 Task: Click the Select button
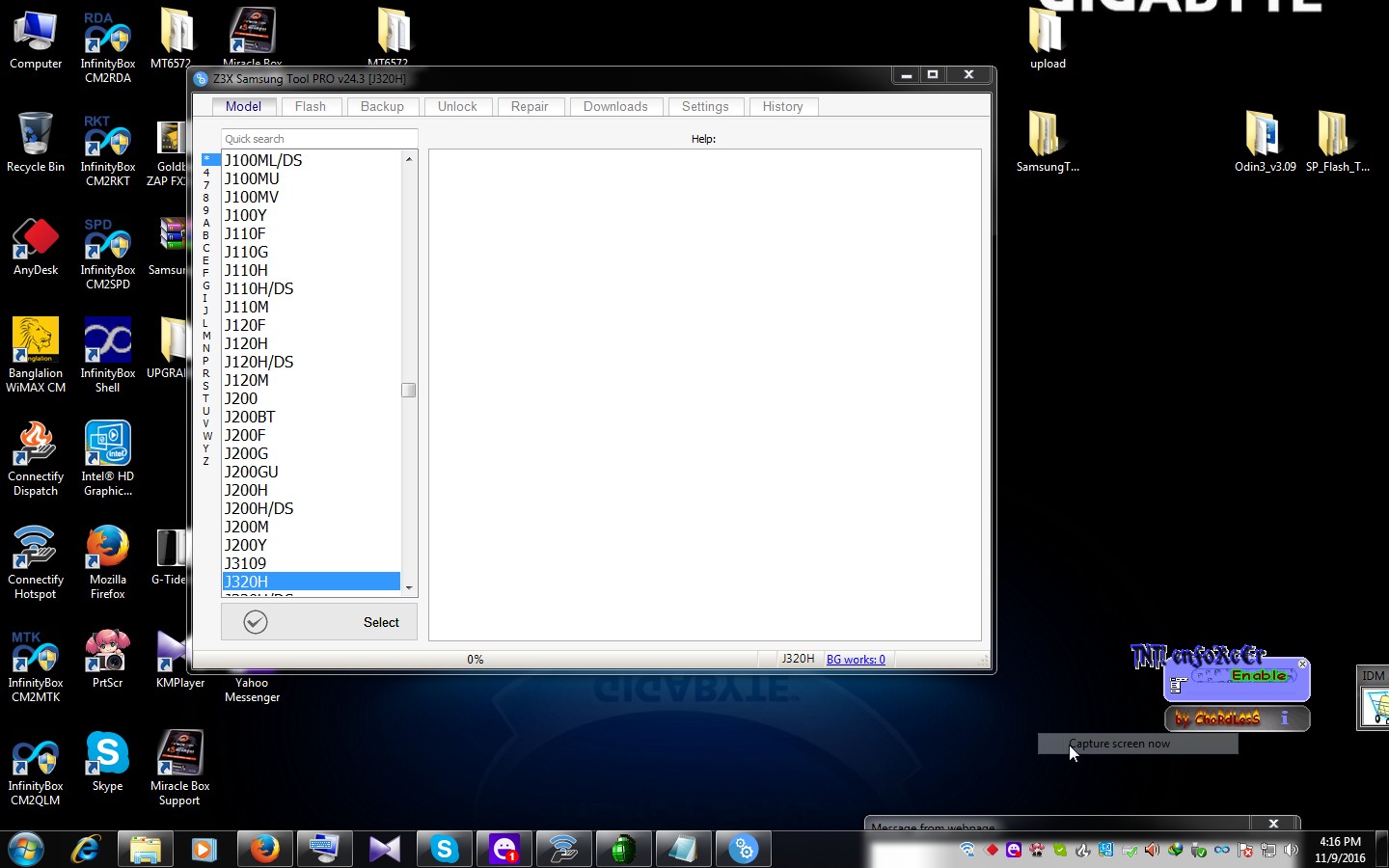[319, 622]
